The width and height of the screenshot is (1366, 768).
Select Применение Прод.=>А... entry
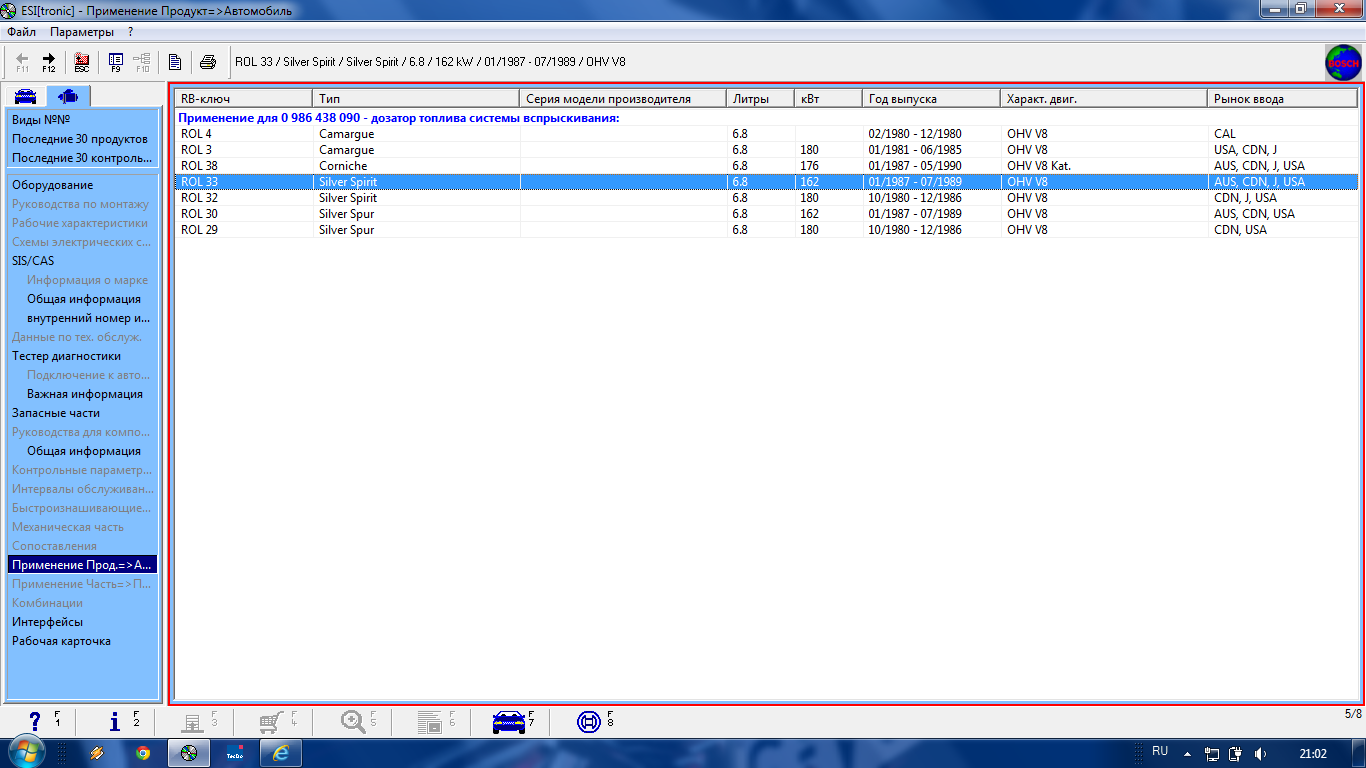[x=83, y=565]
